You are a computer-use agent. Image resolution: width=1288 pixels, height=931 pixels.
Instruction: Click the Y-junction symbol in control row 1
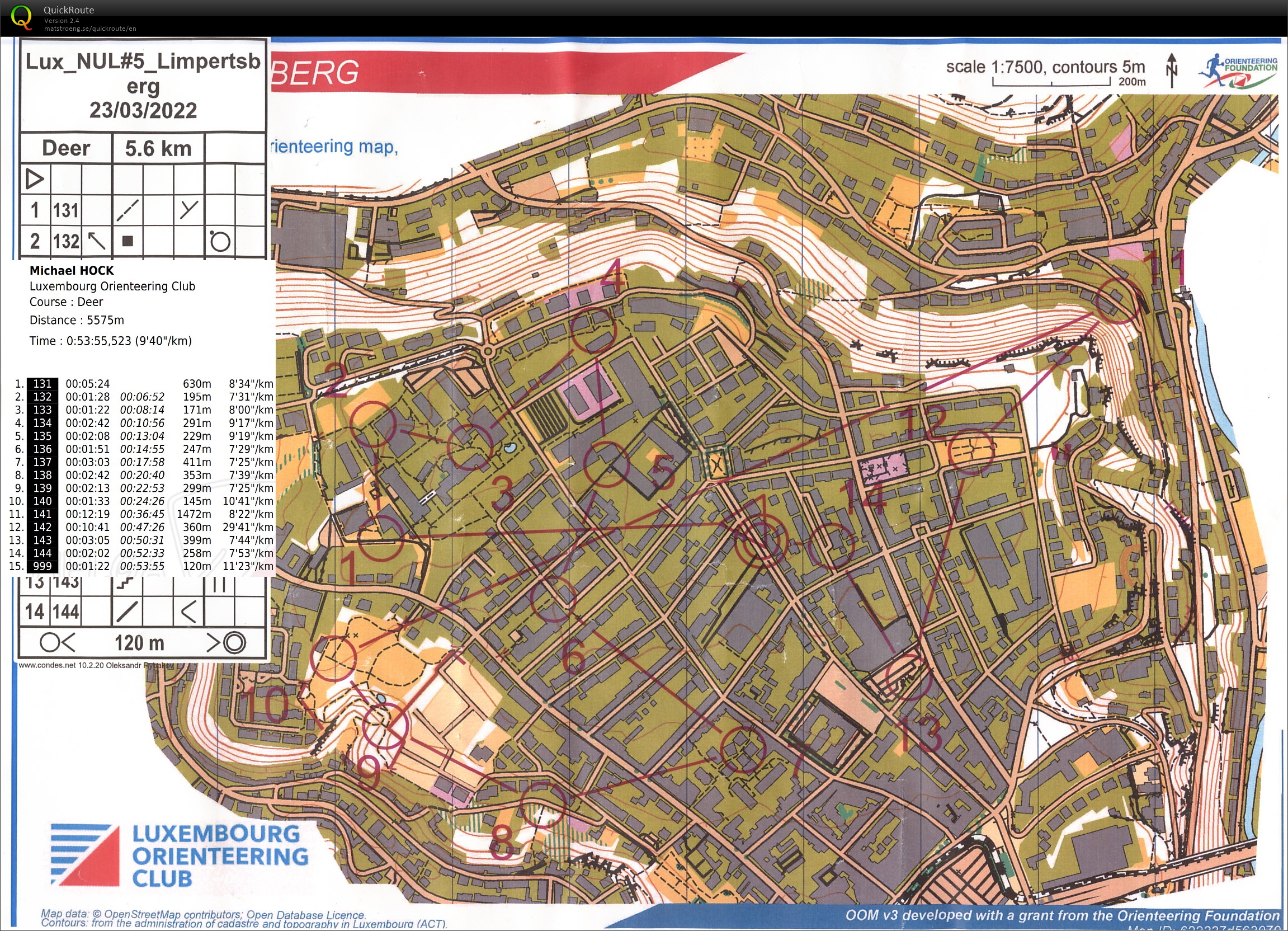click(188, 210)
